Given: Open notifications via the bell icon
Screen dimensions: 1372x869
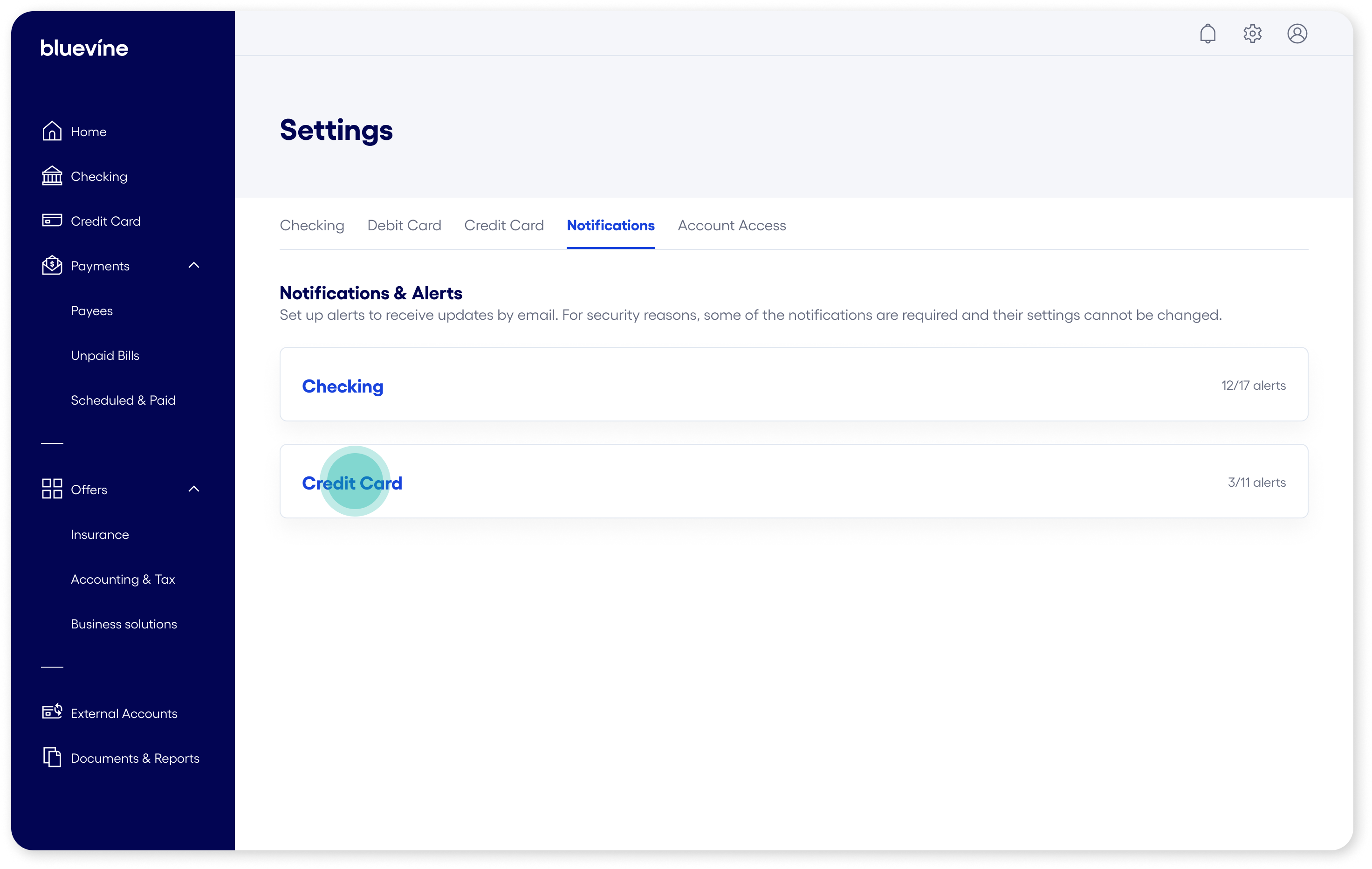Looking at the screenshot, I should (1208, 34).
